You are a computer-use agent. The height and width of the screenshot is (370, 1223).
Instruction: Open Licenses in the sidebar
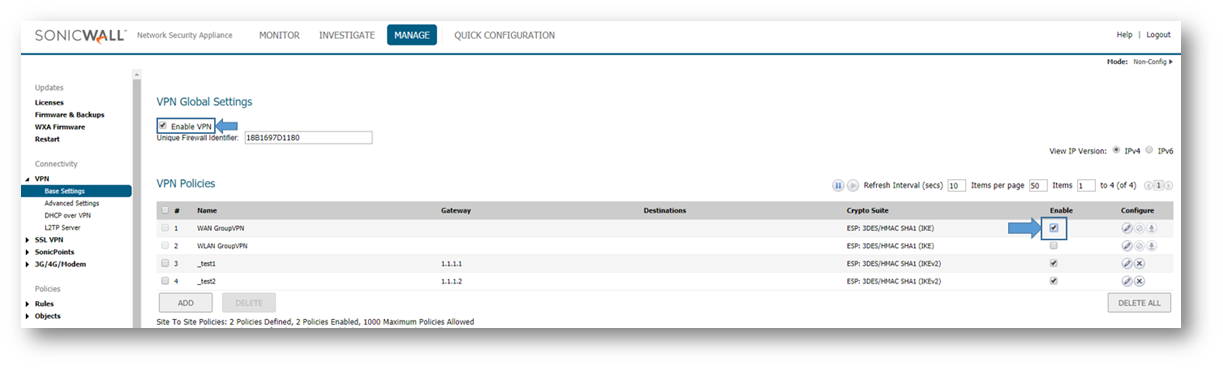[x=49, y=102]
